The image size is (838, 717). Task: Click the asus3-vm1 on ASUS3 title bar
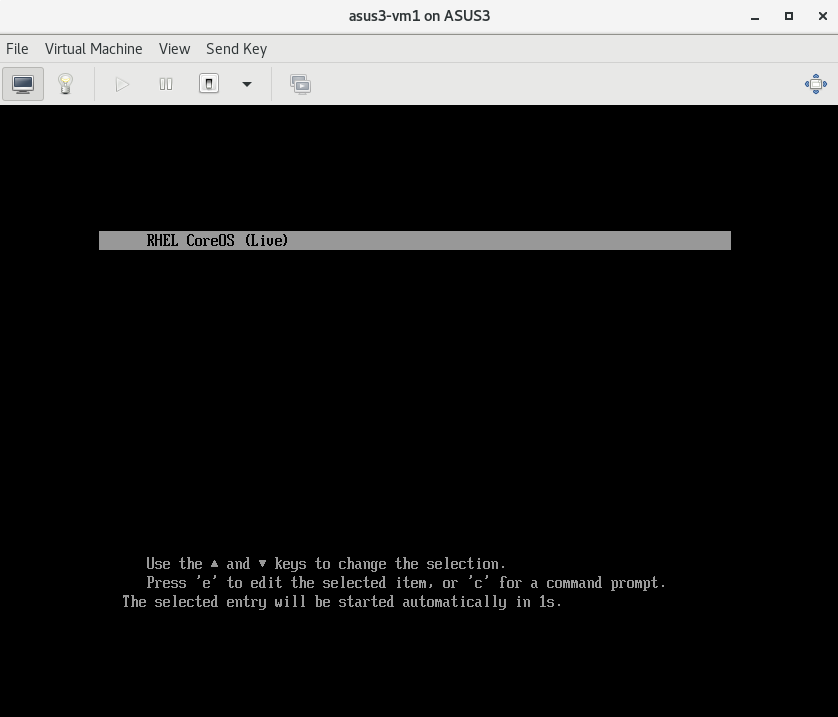point(419,15)
